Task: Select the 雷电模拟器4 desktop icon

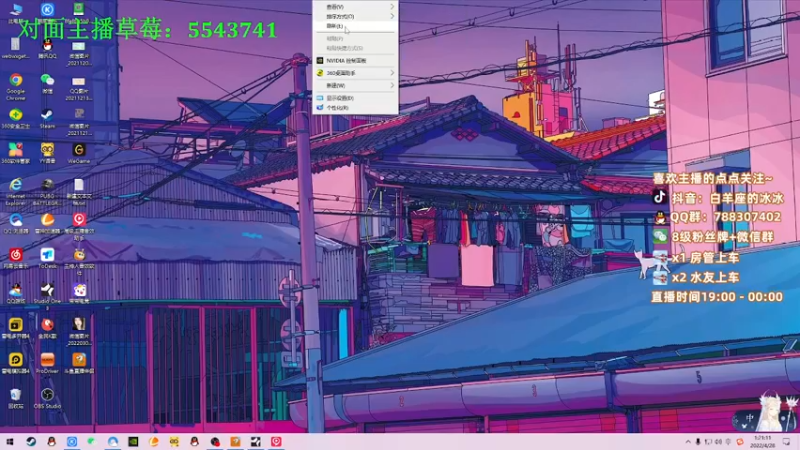Action: point(16,364)
